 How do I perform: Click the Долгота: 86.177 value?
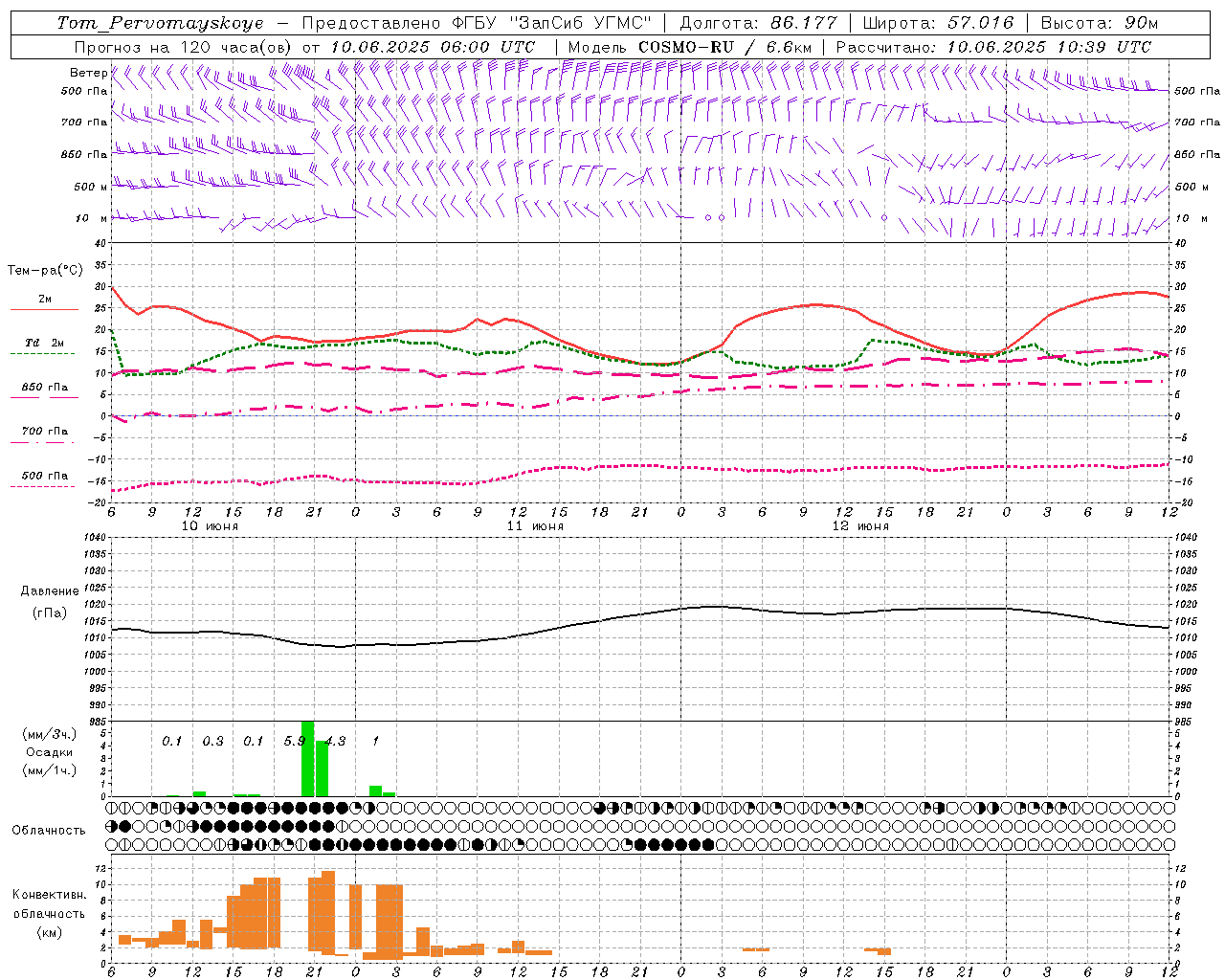759,23
